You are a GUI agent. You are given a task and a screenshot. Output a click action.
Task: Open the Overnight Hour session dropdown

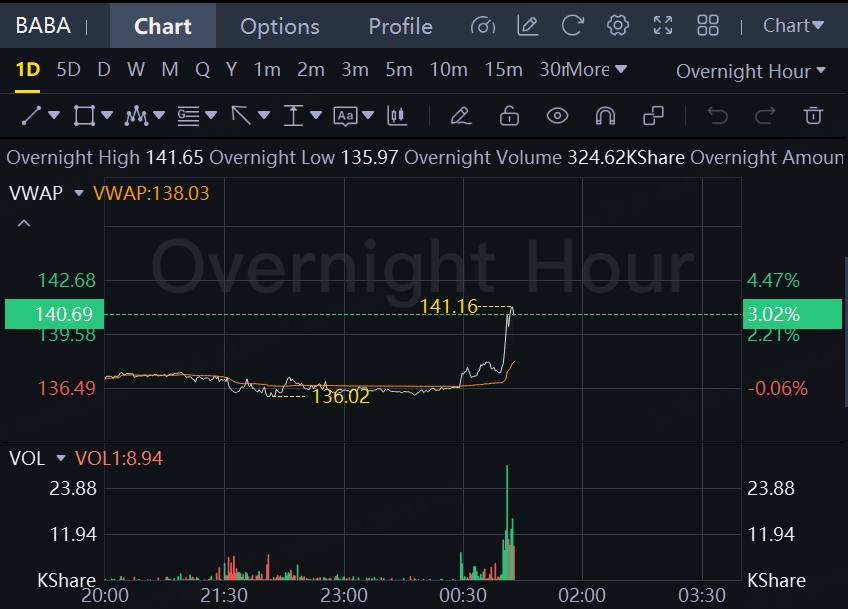point(751,71)
